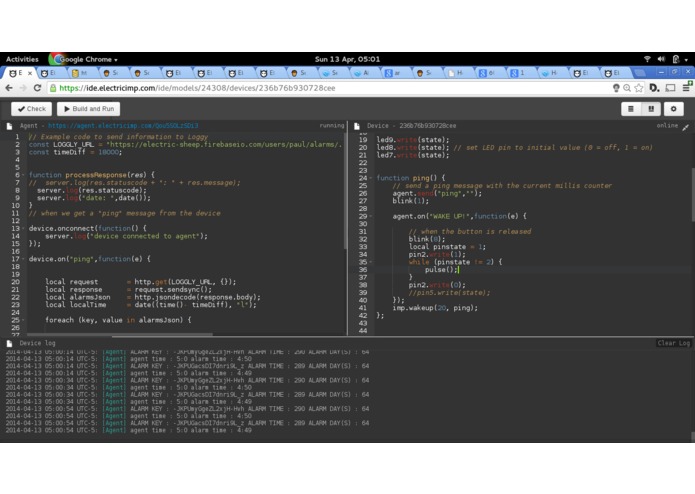Open the agent URL link
Screen dimensions: 695x494
123,126
